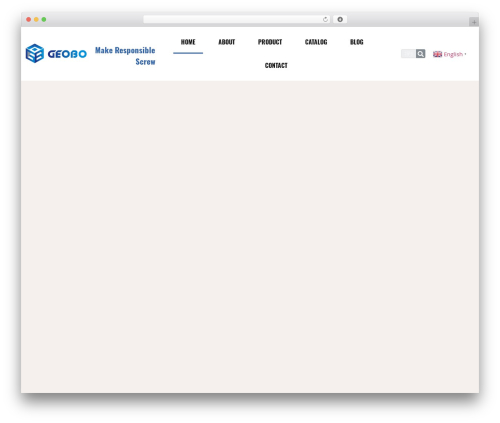Open the English language dropdown
Image resolution: width=500 pixels, height=423 pixels.
450,54
